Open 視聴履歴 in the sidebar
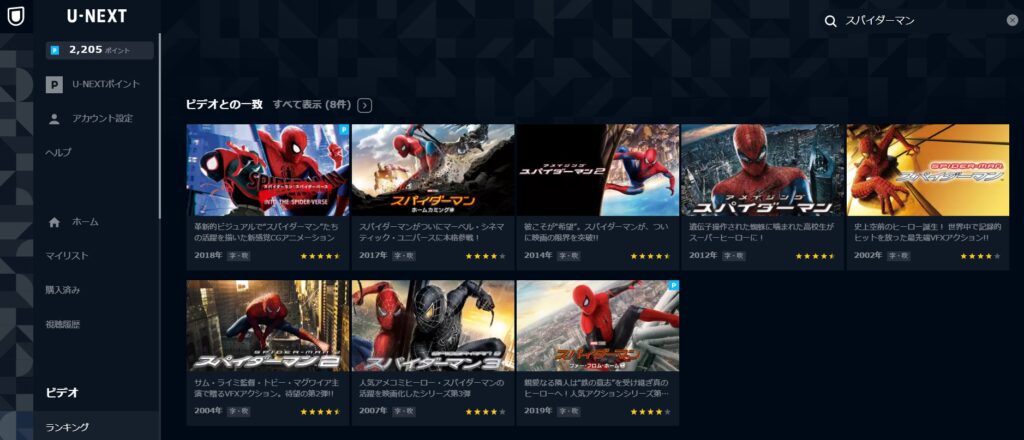The width and height of the screenshot is (1024, 440). [x=63, y=324]
